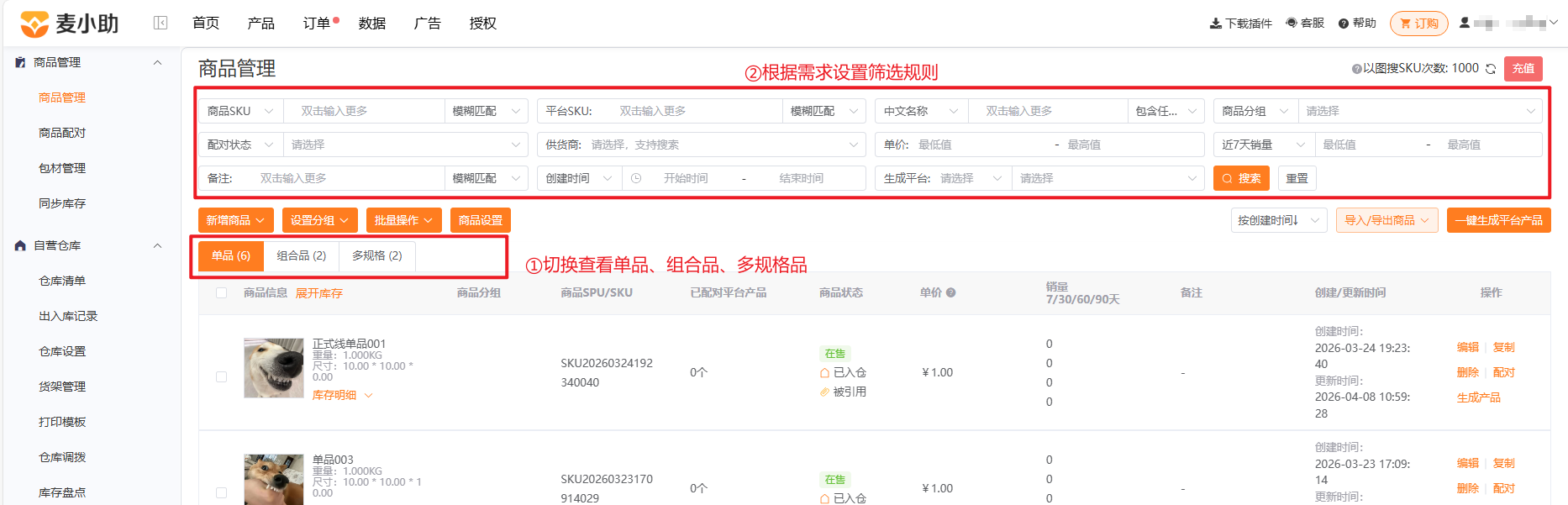Open the 数据 top menu
This screenshot has height=505, width=1568.
pos(372,24)
